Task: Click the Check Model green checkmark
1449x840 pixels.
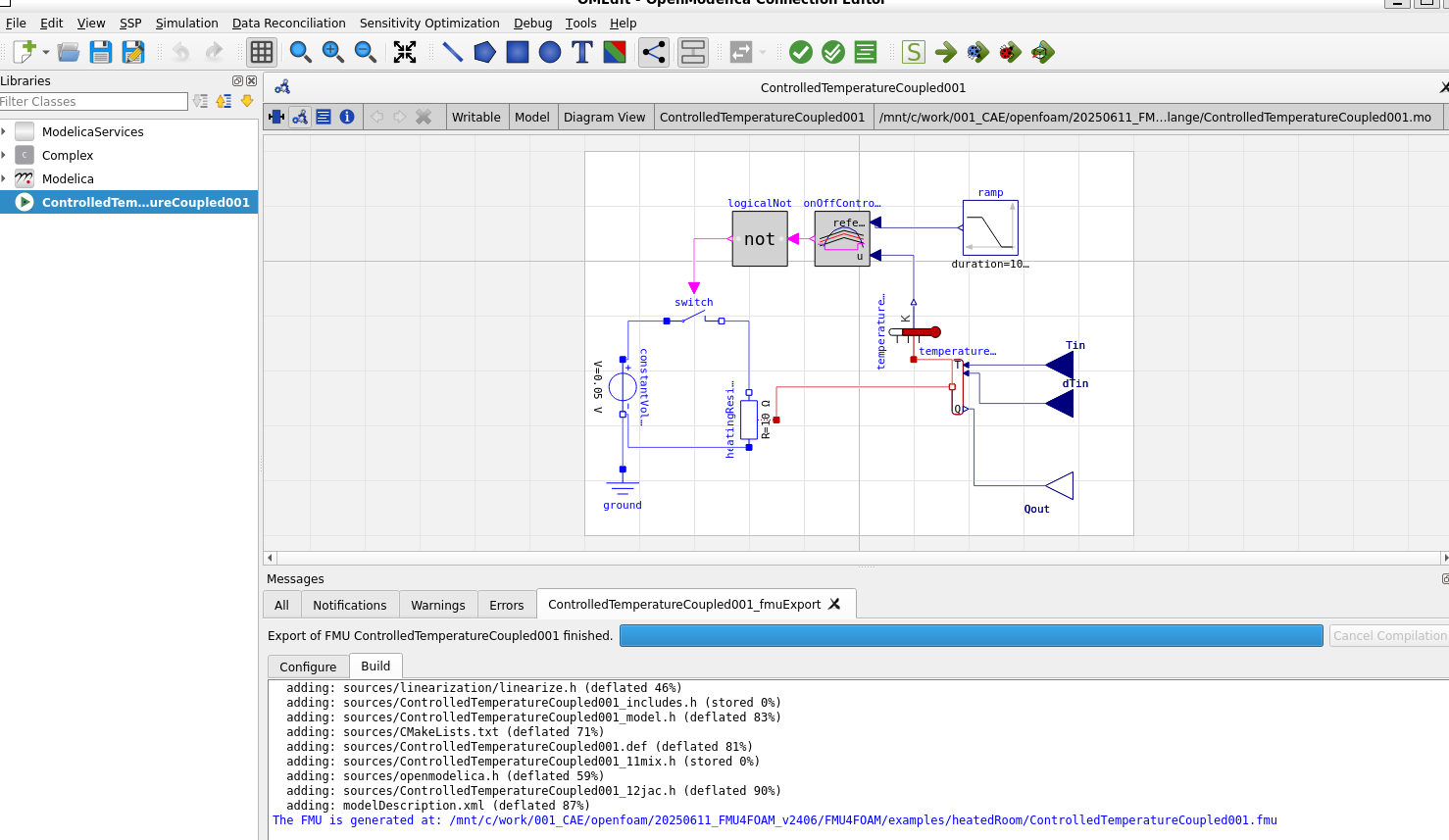Action: 801,52
